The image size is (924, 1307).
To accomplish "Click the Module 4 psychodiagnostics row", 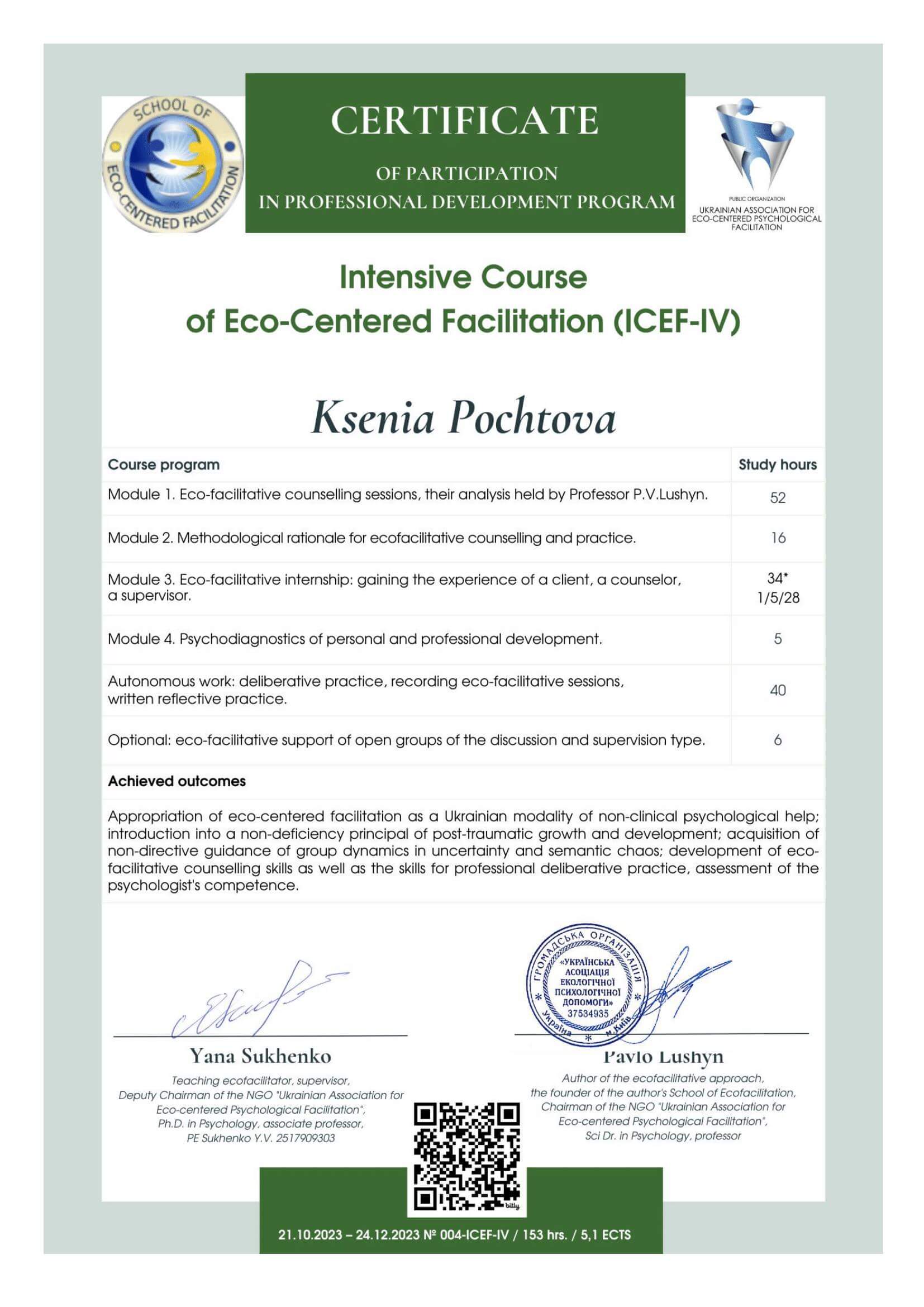I will coord(355,639).
